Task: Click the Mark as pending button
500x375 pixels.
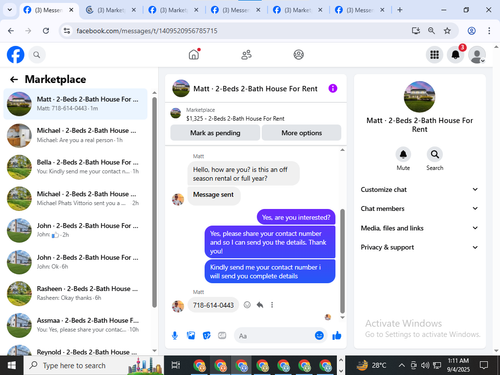Action: pos(215,133)
